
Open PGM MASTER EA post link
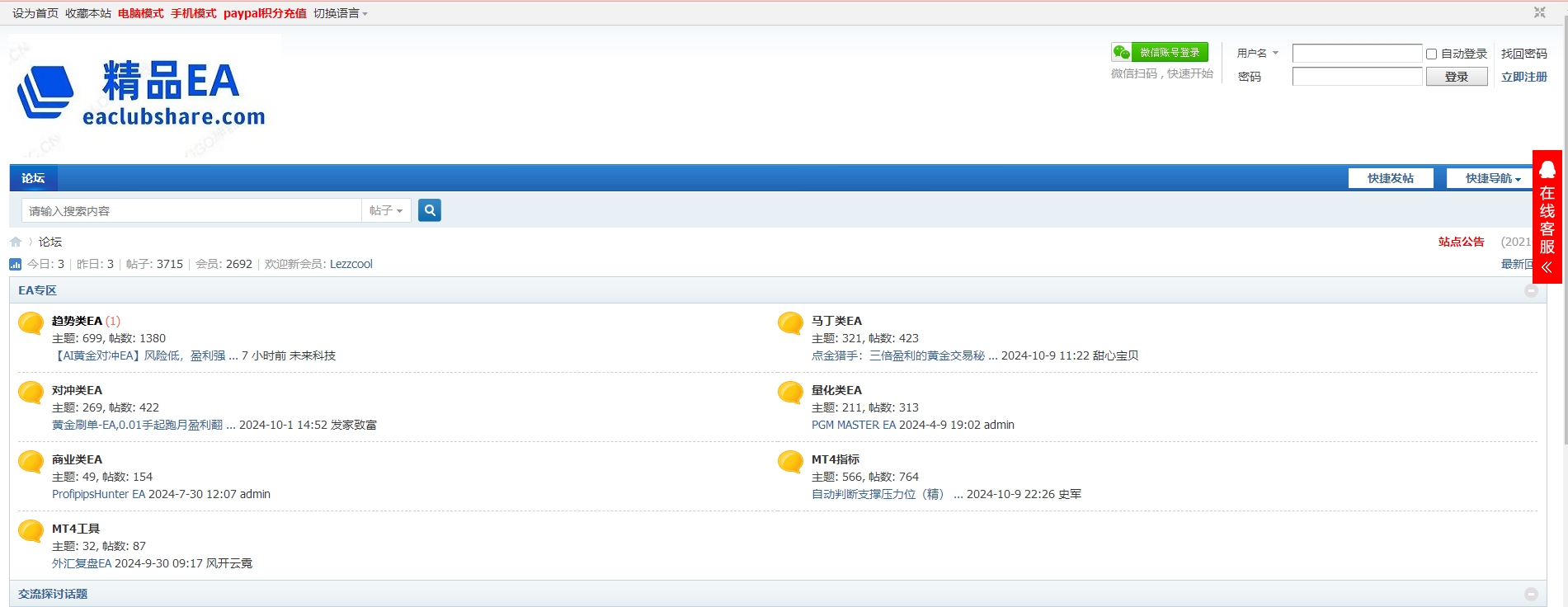854,425
